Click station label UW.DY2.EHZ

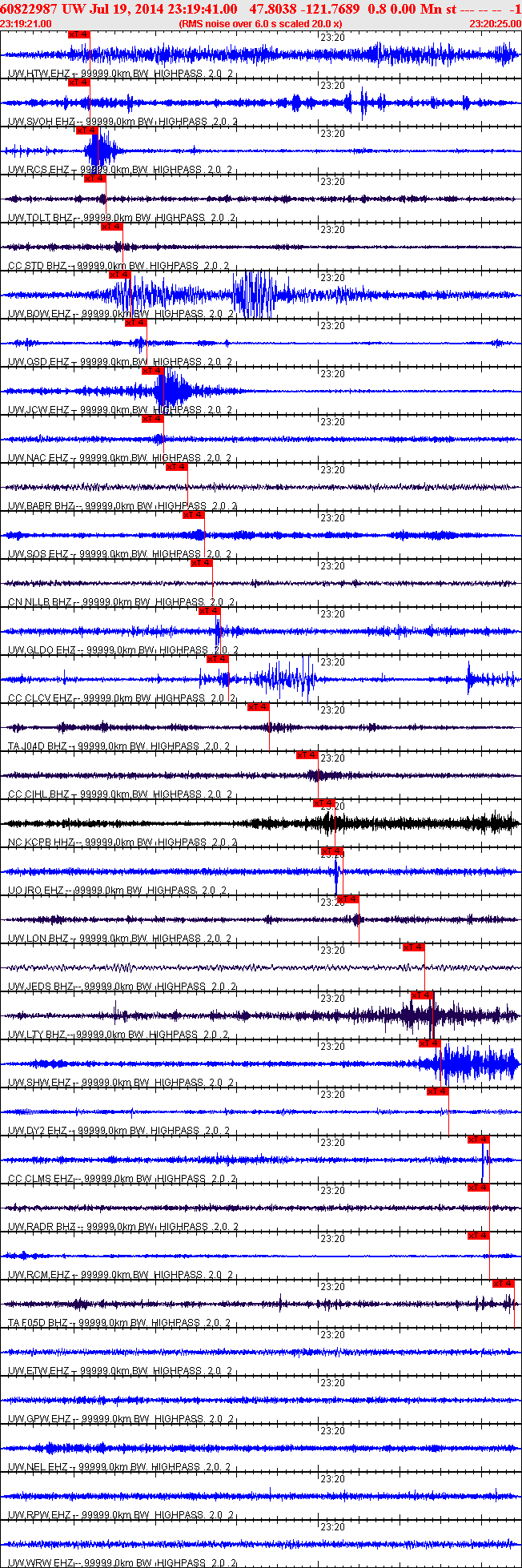pos(38,1131)
